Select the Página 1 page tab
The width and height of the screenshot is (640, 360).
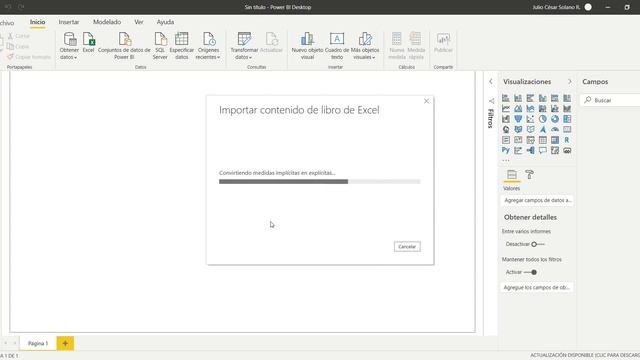38,343
